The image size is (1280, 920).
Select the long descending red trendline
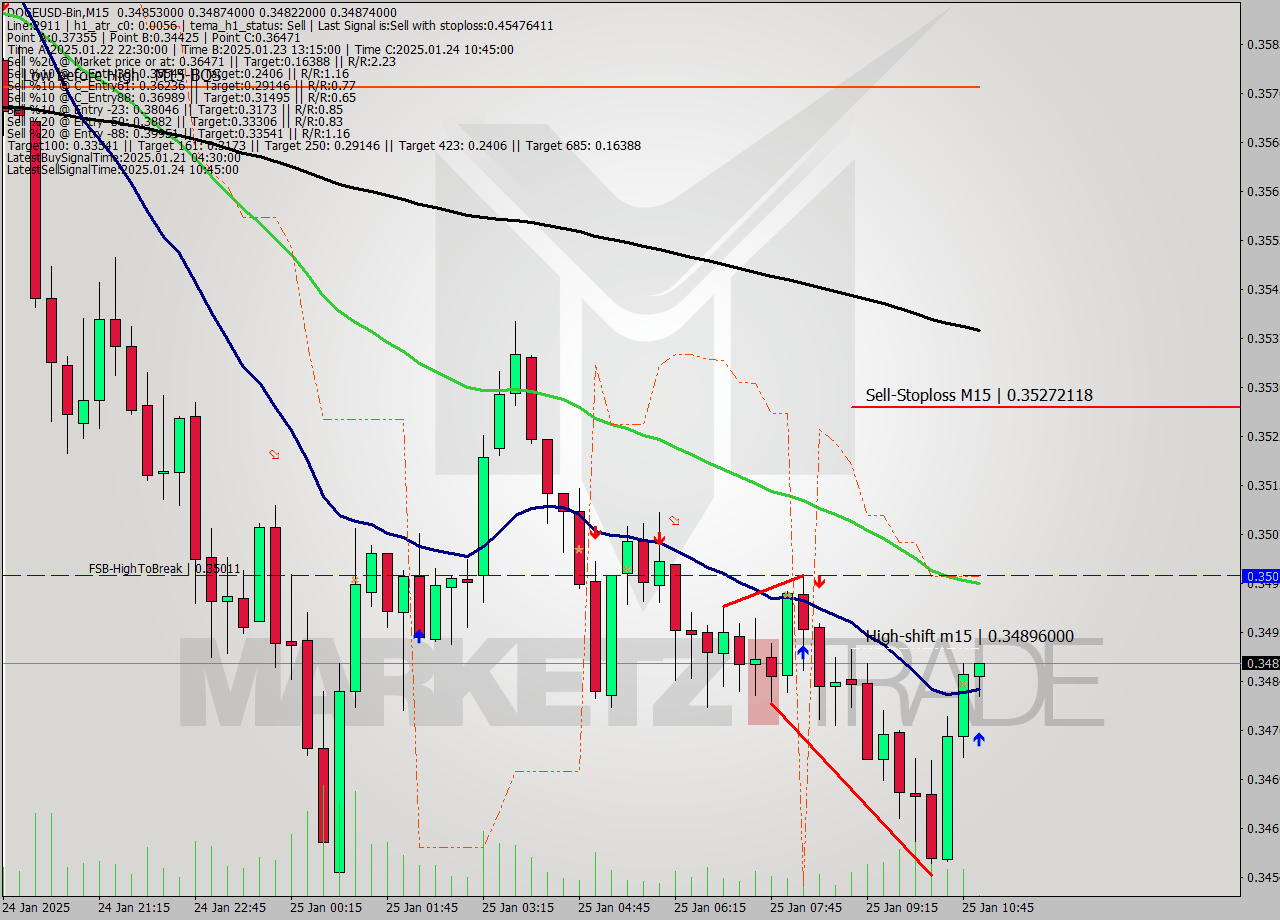click(x=852, y=789)
